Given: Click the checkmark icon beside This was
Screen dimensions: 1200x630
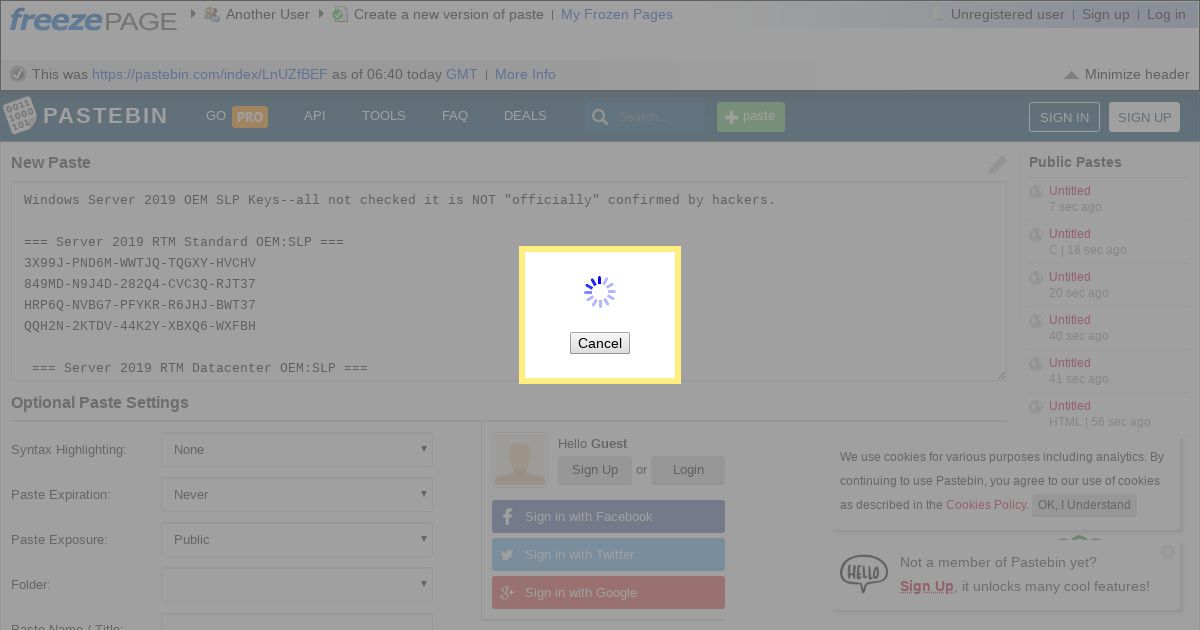Looking at the screenshot, I should [18, 74].
